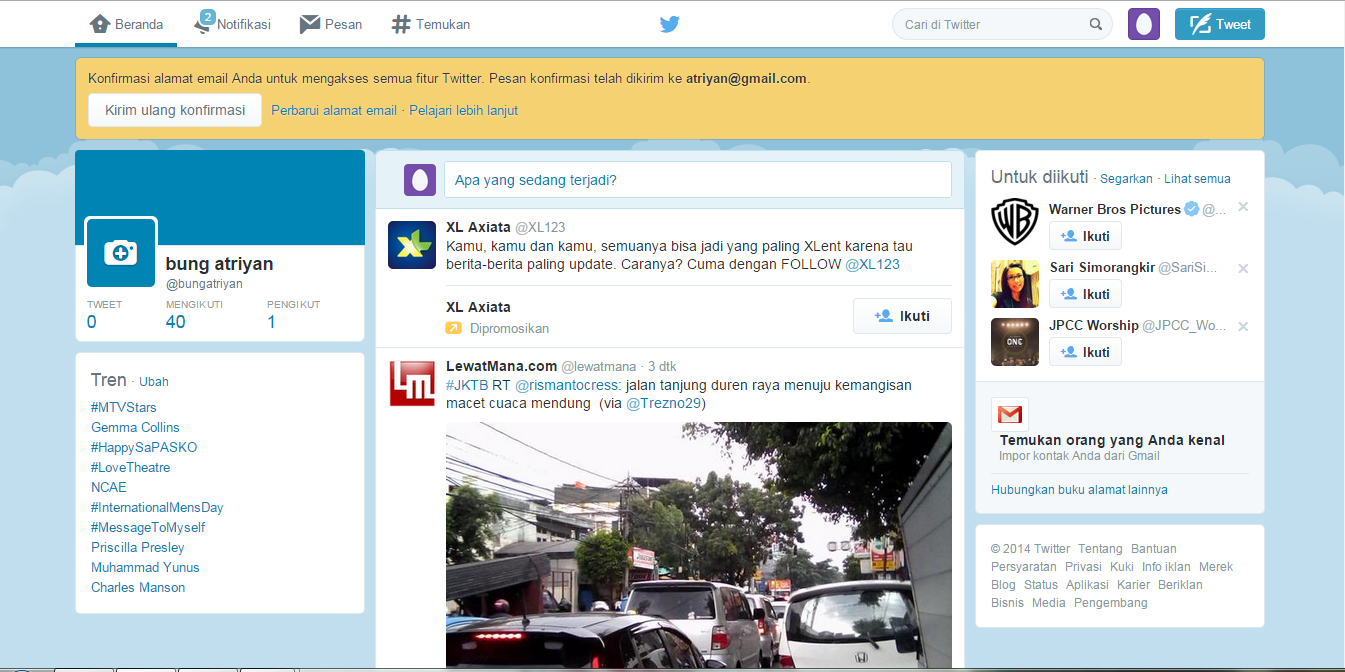Screen dimensions: 1345x672
Task: Click the Cari di Twitter search field
Action: coord(1002,25)
